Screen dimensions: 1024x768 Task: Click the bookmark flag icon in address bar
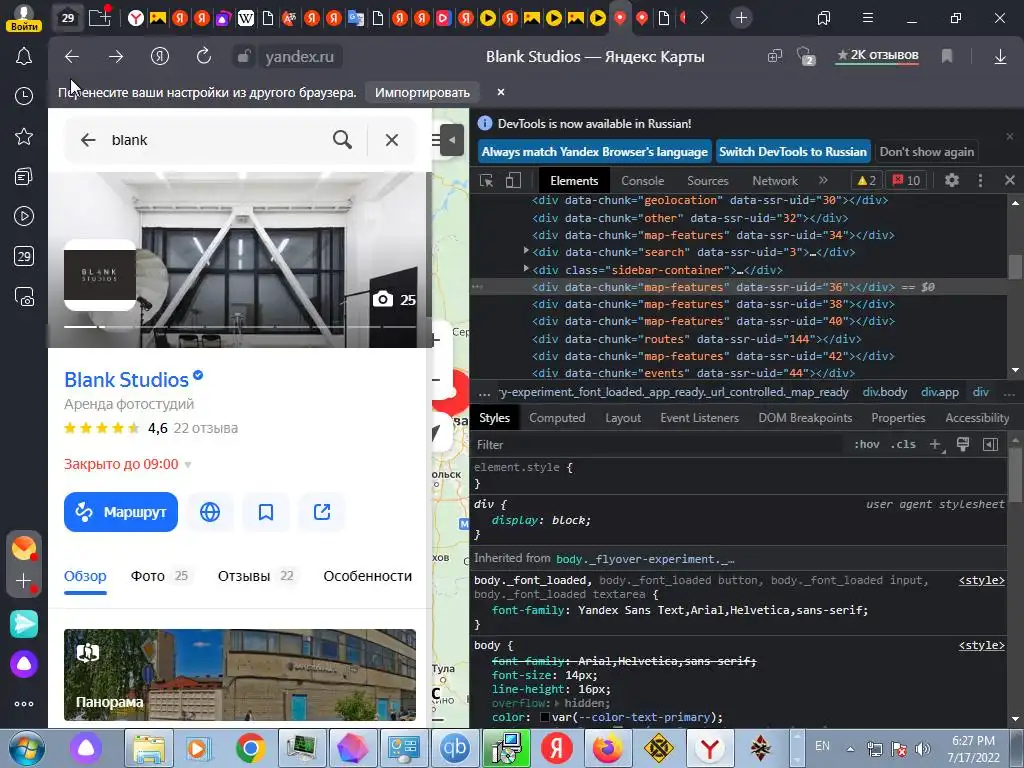pos(947,57)
